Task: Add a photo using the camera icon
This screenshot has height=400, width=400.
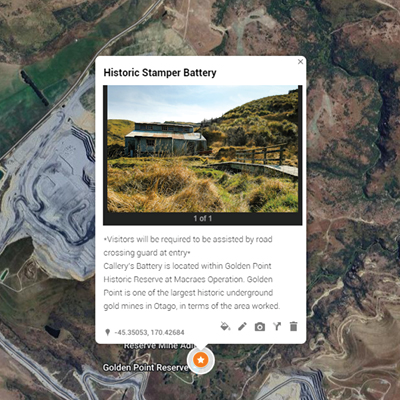Action: (x=260, y=327)
